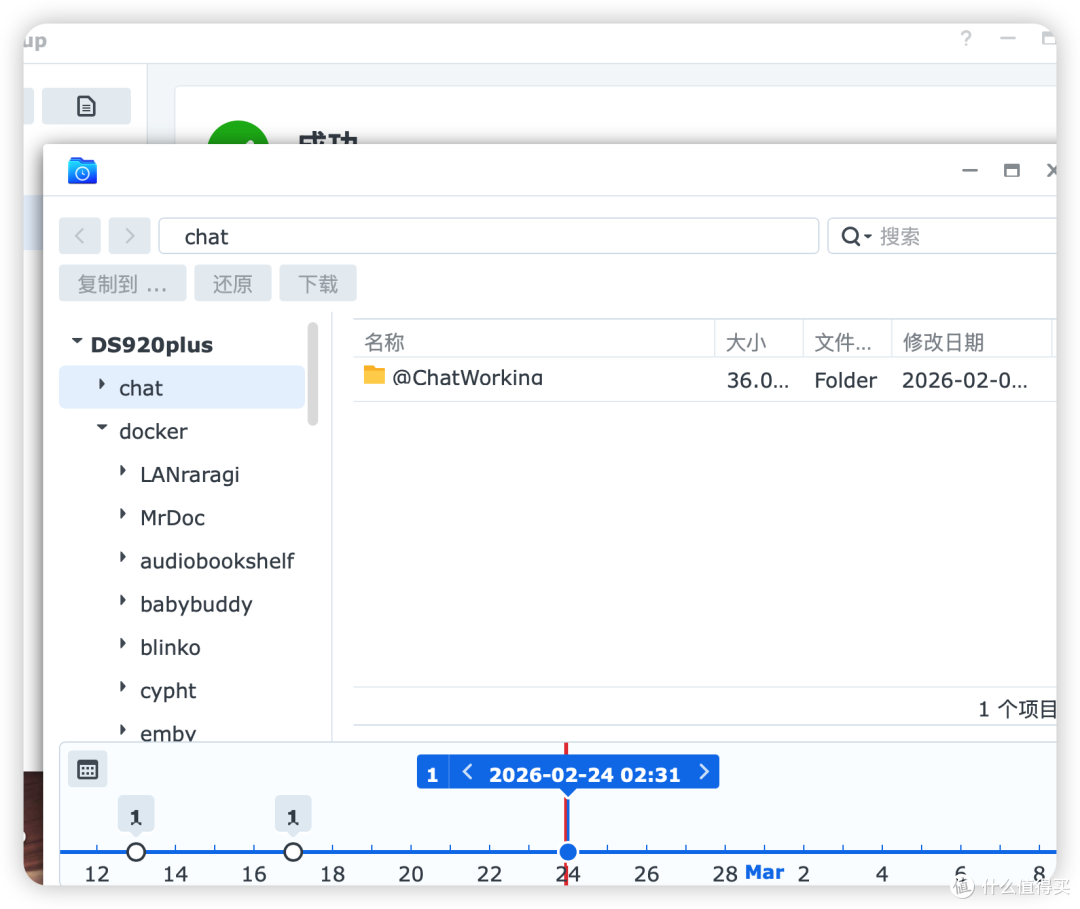Image resolution: width=1080 pixels, height=909 pixels.
Task: Click the chat path address field
Action: [x=488, y=236]
